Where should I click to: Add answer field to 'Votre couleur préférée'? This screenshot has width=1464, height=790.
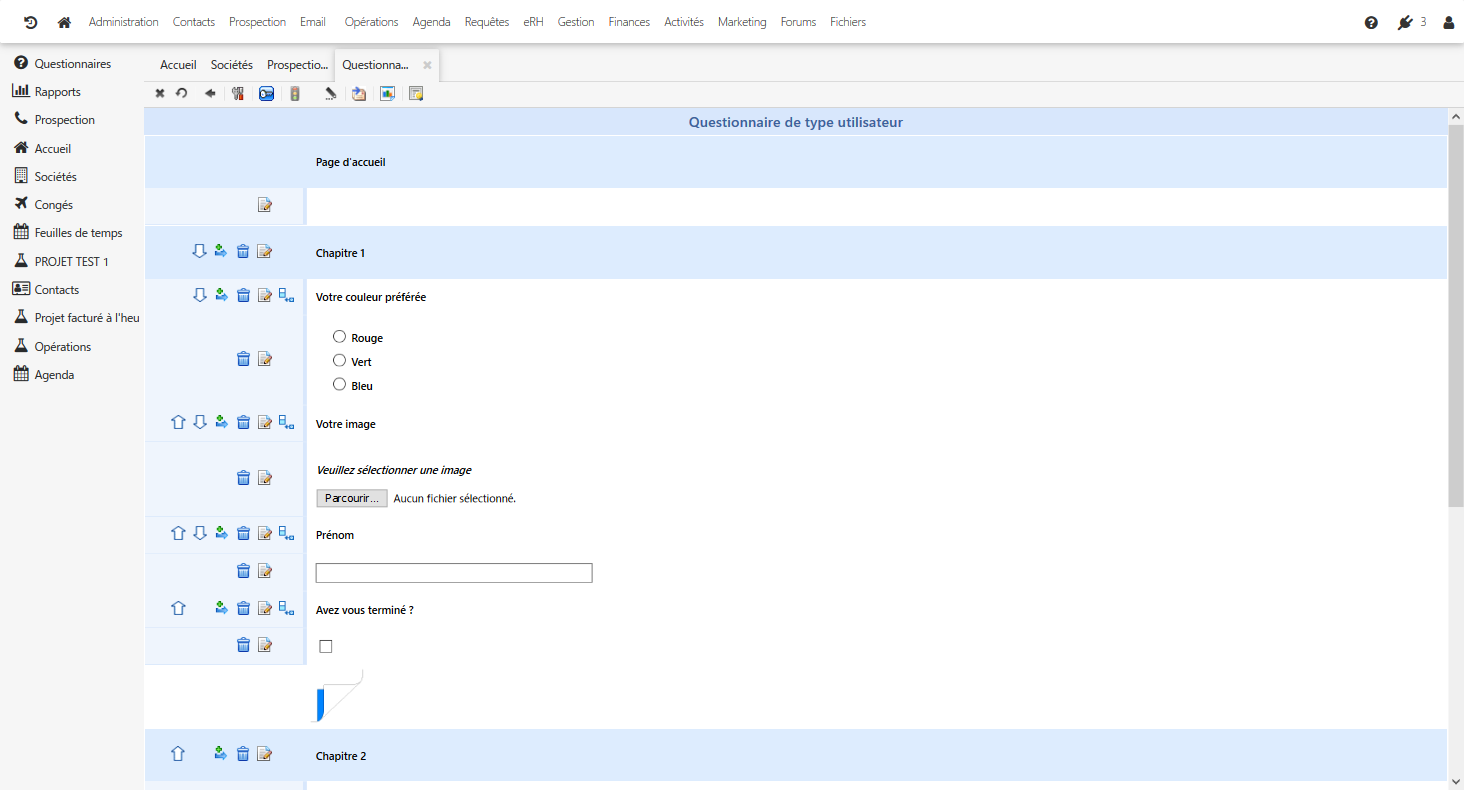click(x=287, y=295)
